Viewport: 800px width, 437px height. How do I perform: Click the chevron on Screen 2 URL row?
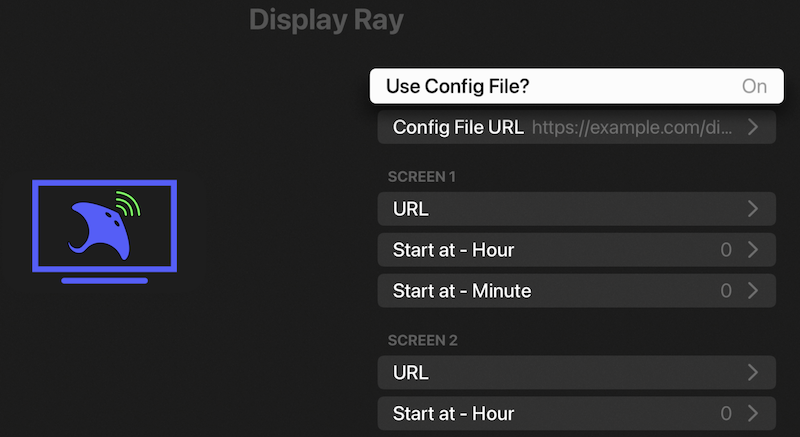(753, 373)
